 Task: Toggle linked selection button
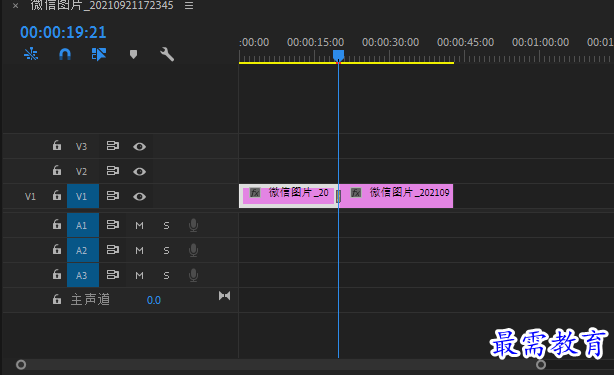point(99,54)
